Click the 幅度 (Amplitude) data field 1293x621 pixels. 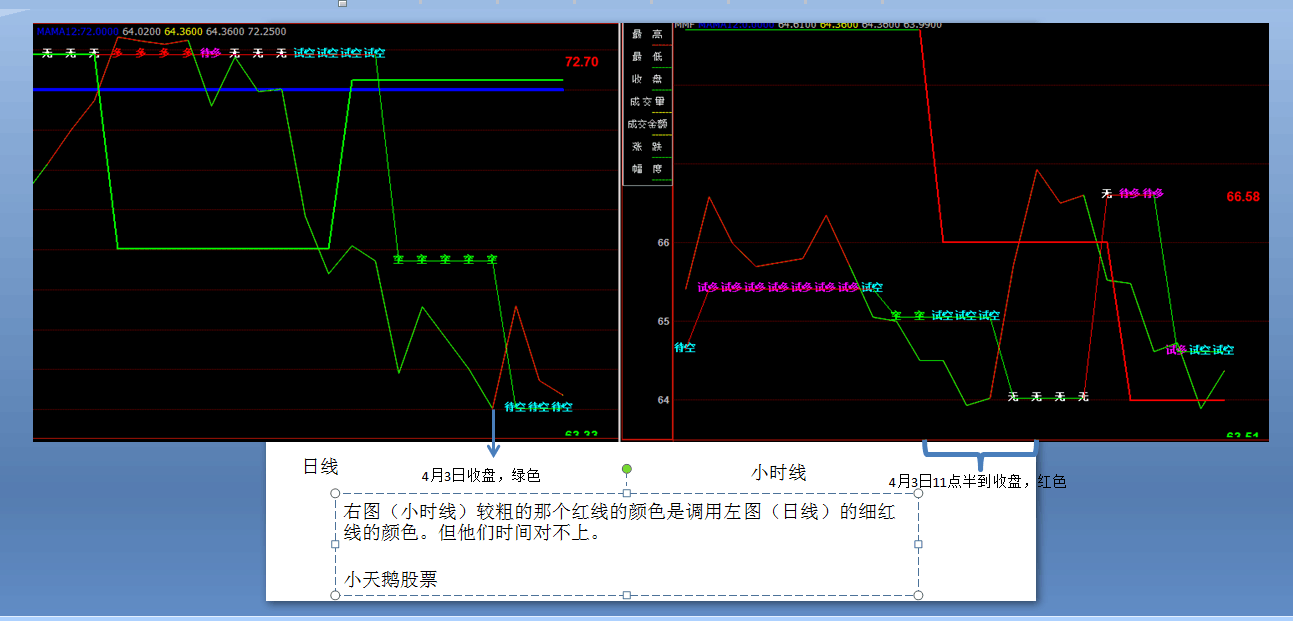point(648,168)
